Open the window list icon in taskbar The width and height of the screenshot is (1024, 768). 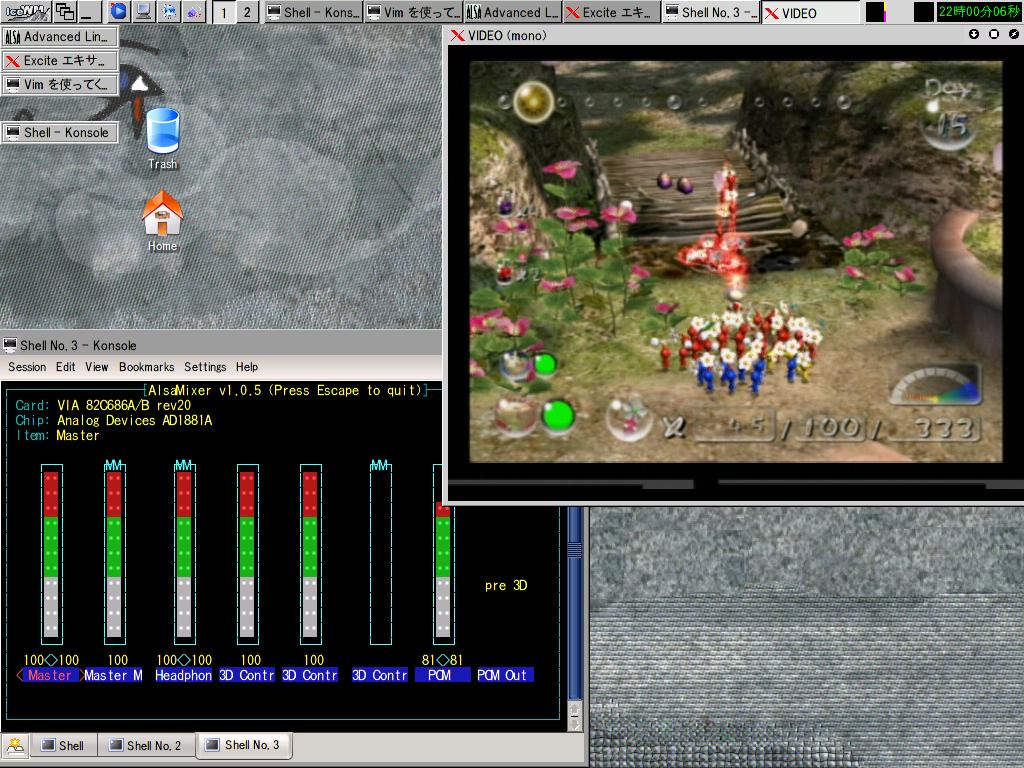pos(65,12)
